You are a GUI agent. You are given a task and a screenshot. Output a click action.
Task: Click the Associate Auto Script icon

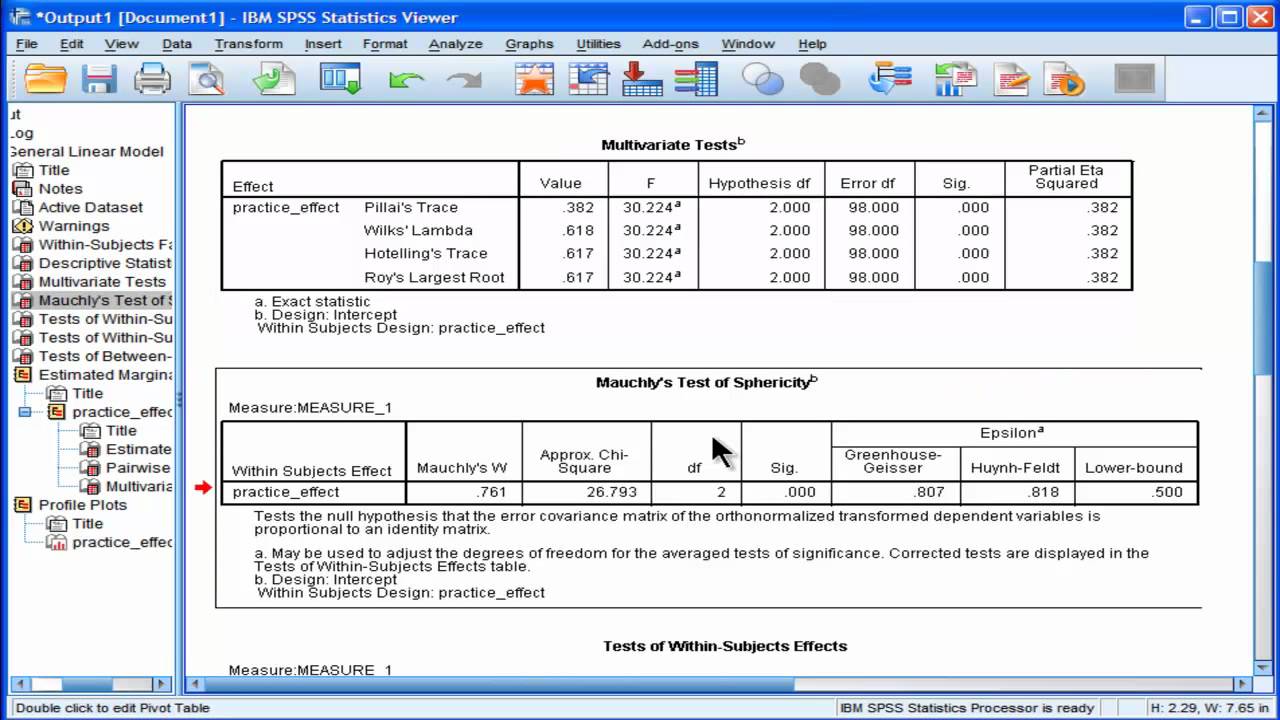pyautogui.click(x=955, y=79)
